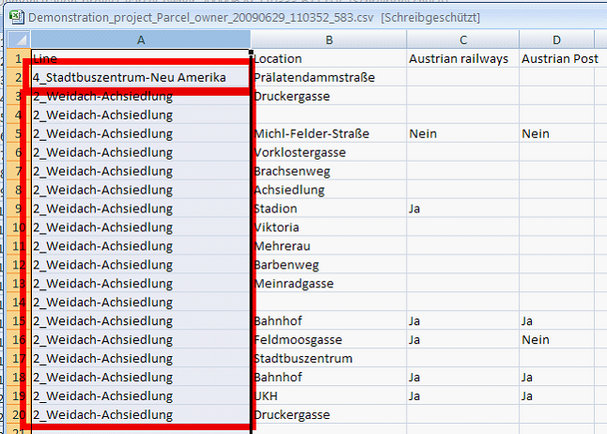
Task: Select 'Ja' in row 19 Austrian railways
Action: pyautogui.click(x=463, y=396)
